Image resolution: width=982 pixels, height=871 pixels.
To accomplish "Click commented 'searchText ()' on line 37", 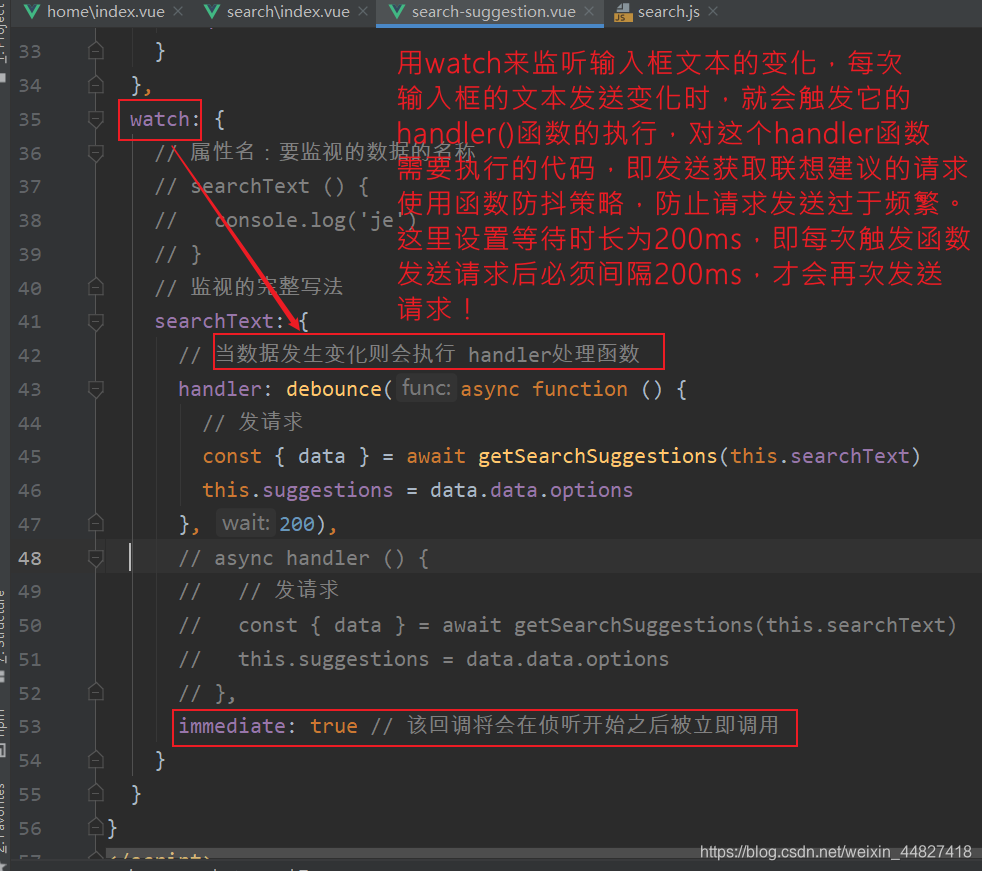I will [x=267, y=186].
